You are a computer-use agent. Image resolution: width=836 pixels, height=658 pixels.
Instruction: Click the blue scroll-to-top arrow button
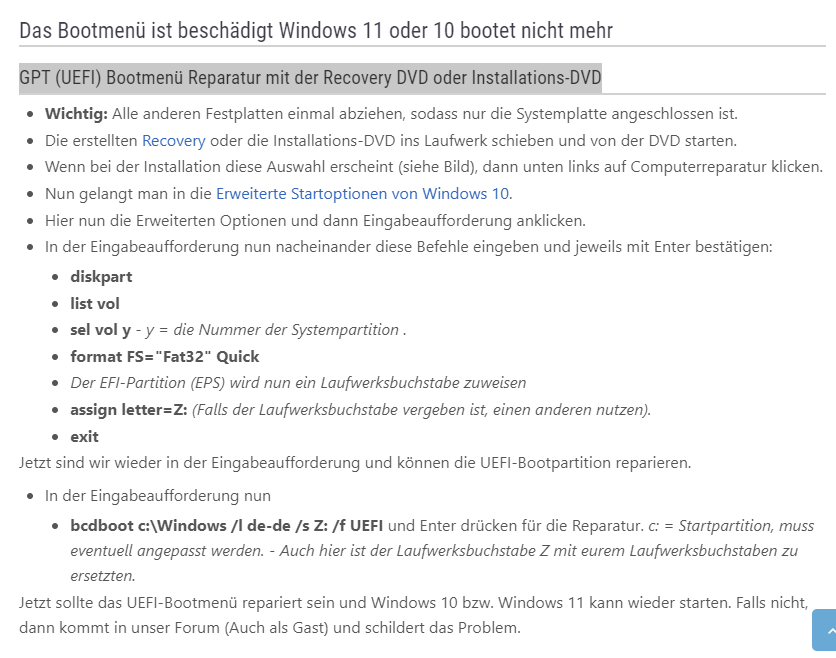pos(825,630)
